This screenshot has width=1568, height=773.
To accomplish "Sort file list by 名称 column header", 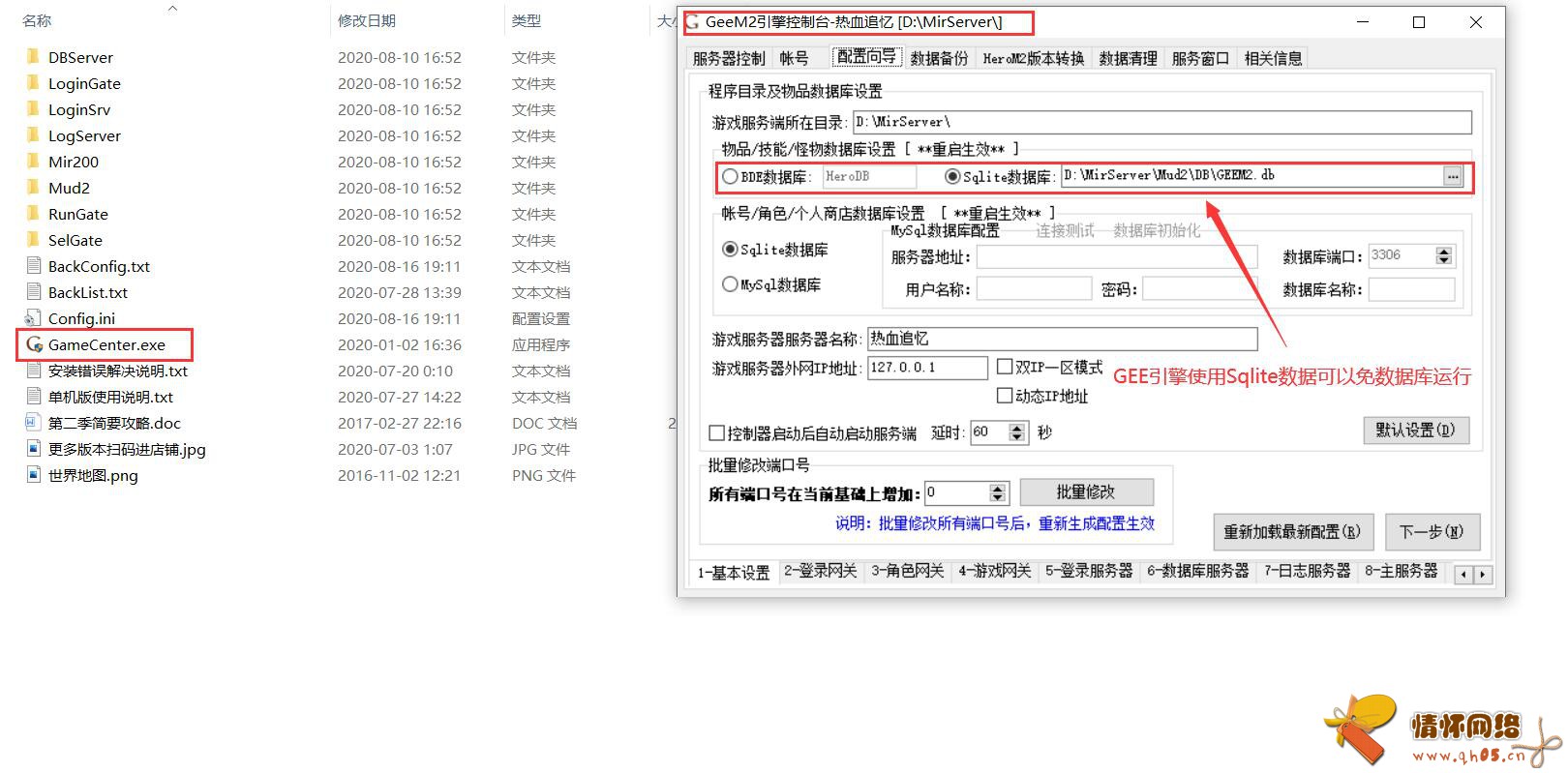I will click(38, 20).
